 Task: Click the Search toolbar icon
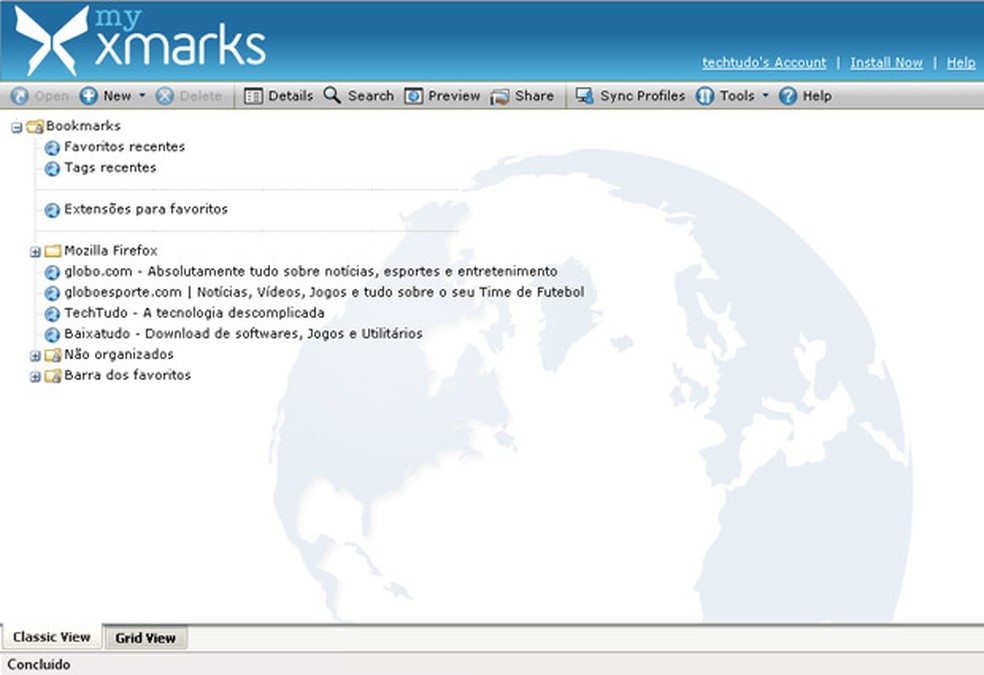[x=332, y=95]
